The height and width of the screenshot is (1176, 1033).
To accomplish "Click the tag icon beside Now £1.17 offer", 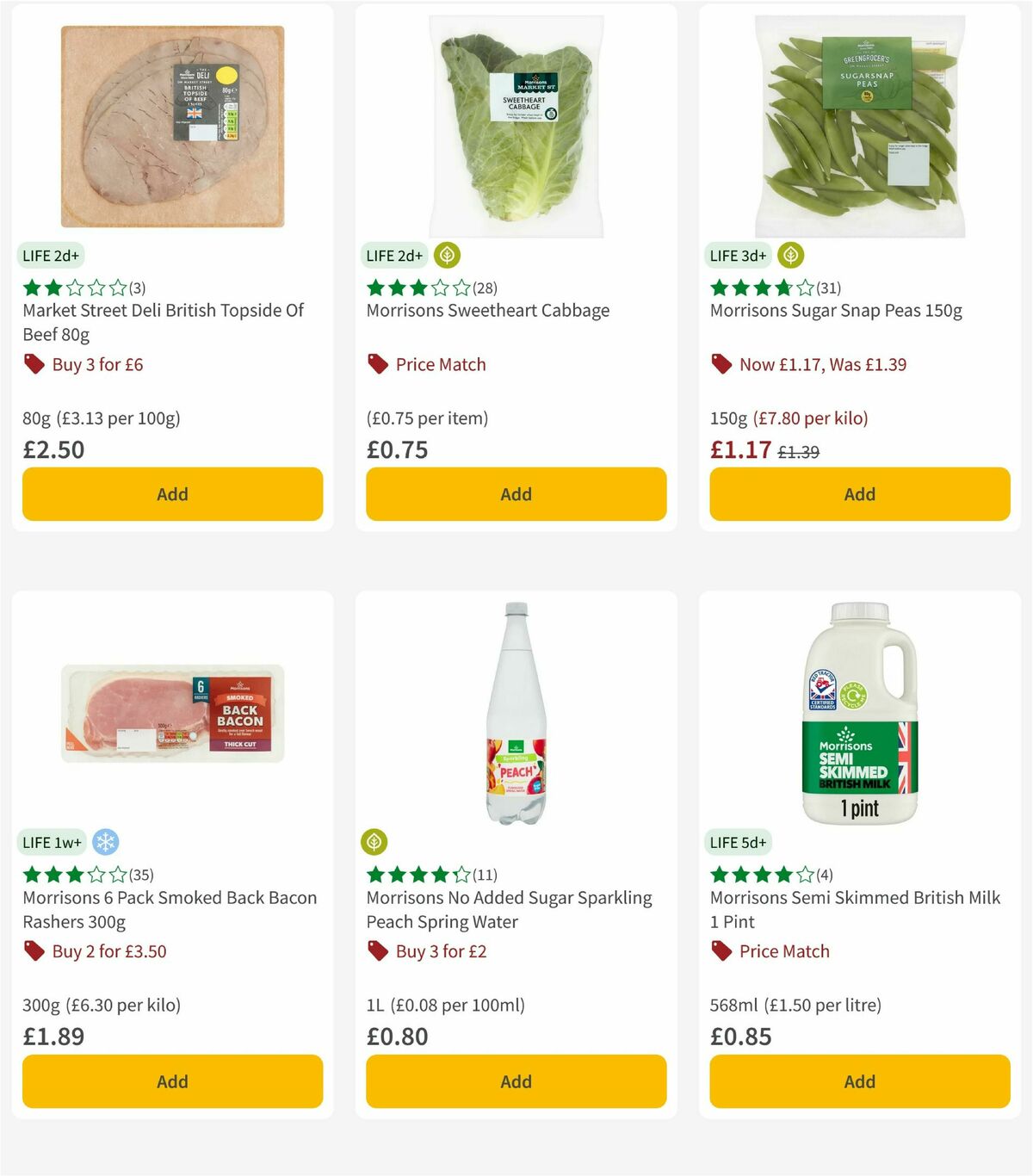I will (721, 364).
